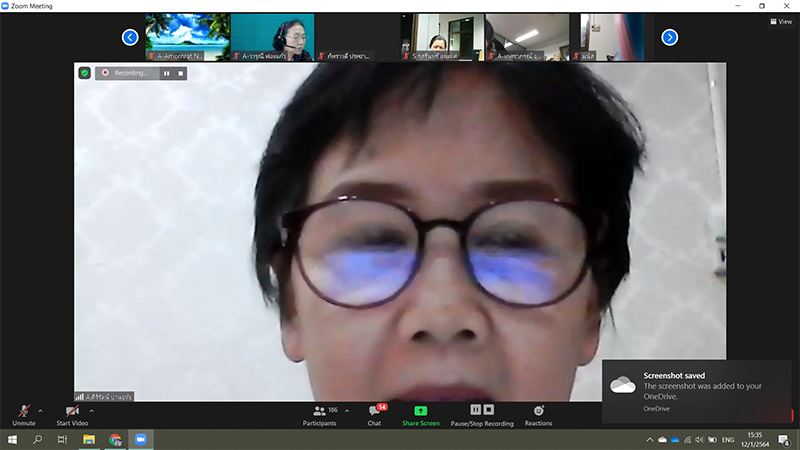Click the green encryption shield icon

point(85,73)
